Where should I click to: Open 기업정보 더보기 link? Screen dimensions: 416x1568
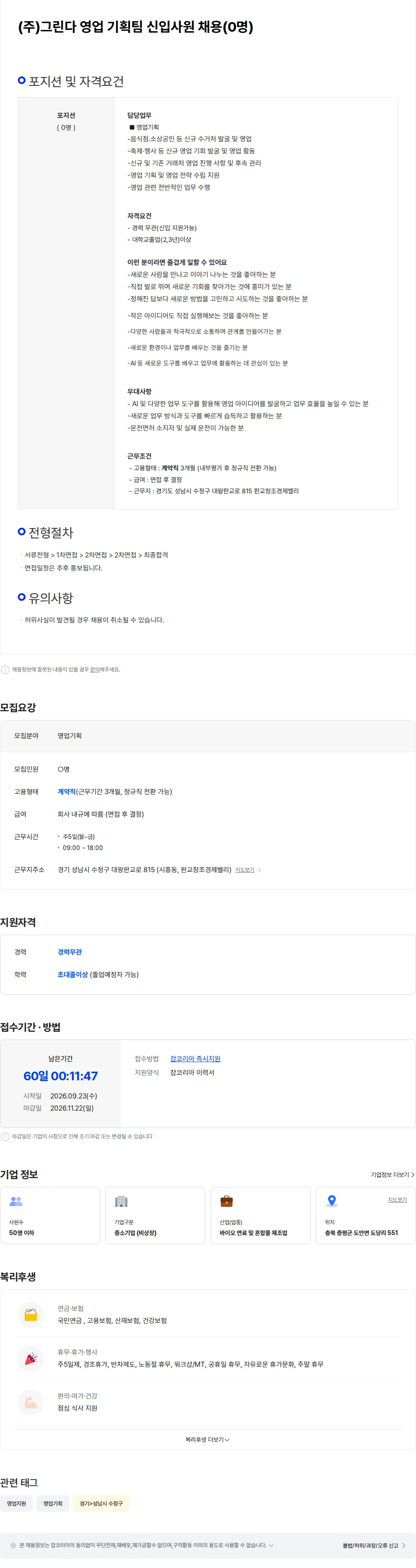[x=392, y=1175]
